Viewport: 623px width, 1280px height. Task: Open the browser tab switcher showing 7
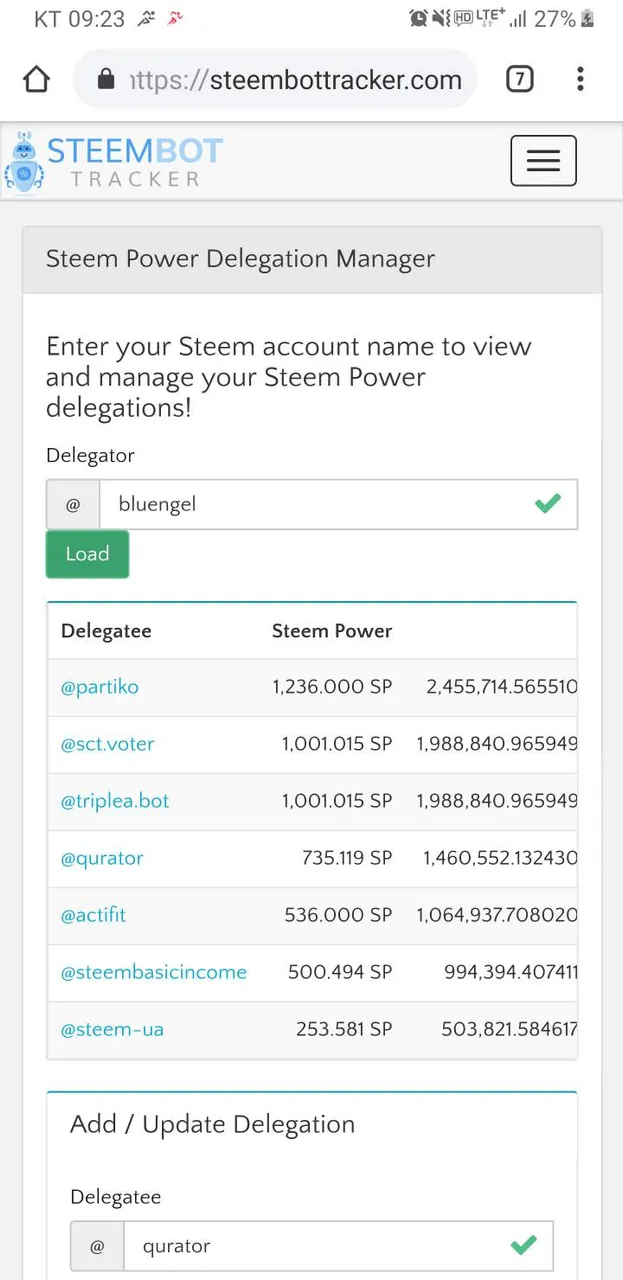click(x=519, y=79)
